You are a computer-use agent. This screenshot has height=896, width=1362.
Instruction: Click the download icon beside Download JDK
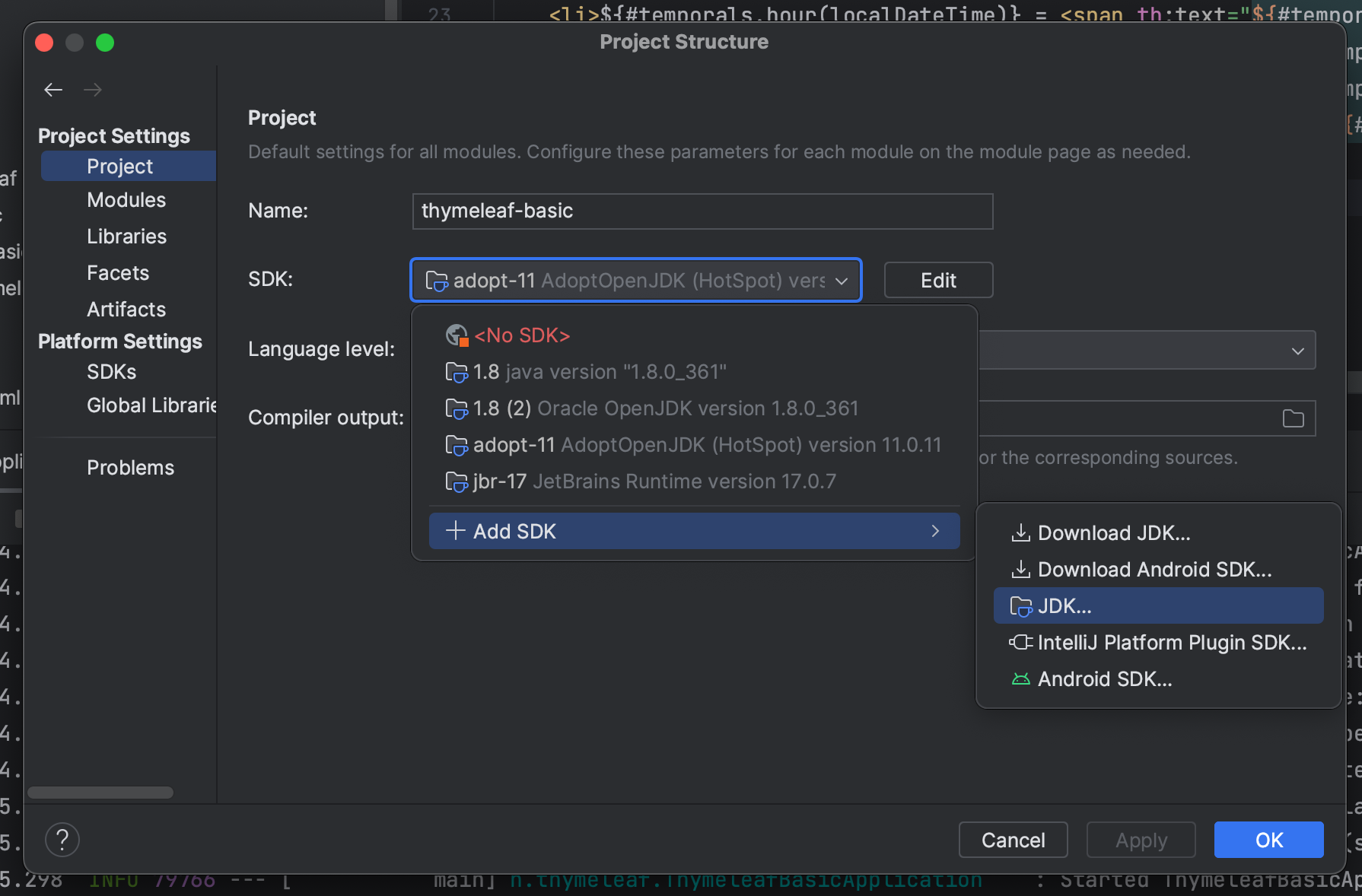point(1020,532)
